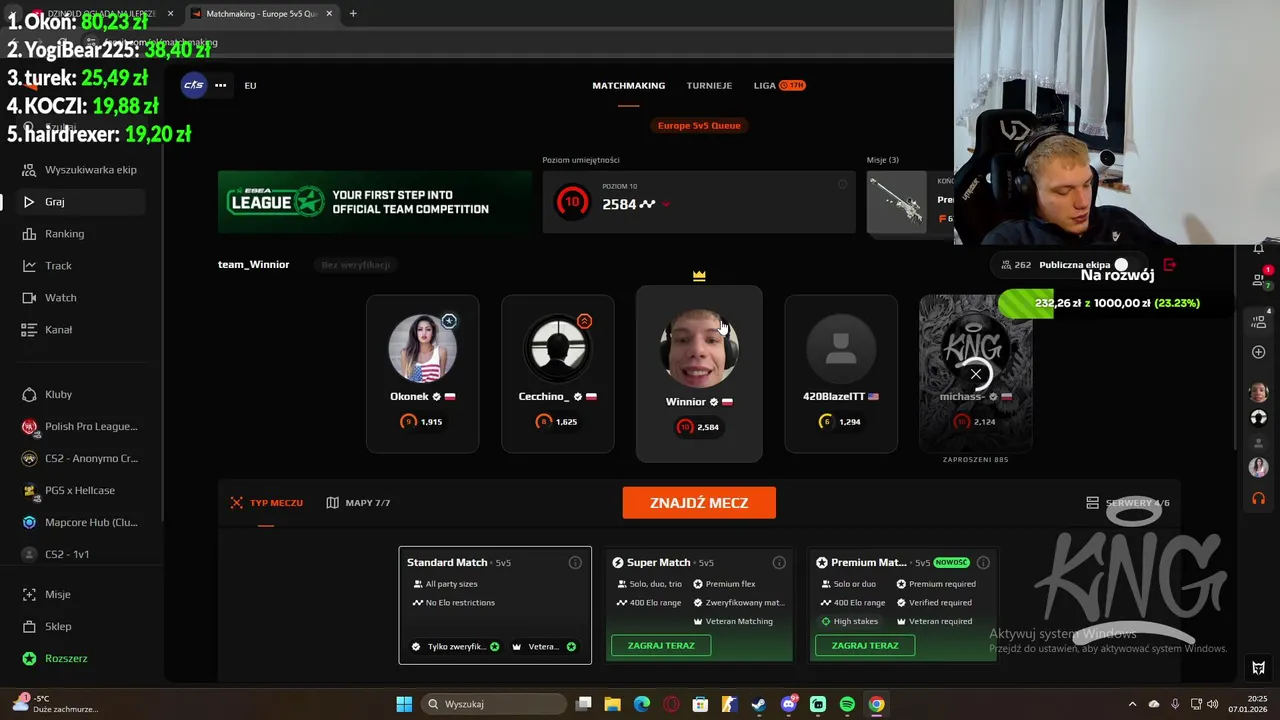Open 420BlazeITT's player card
This screenshot has width=1280, height=720.
(x=841, y=374)
